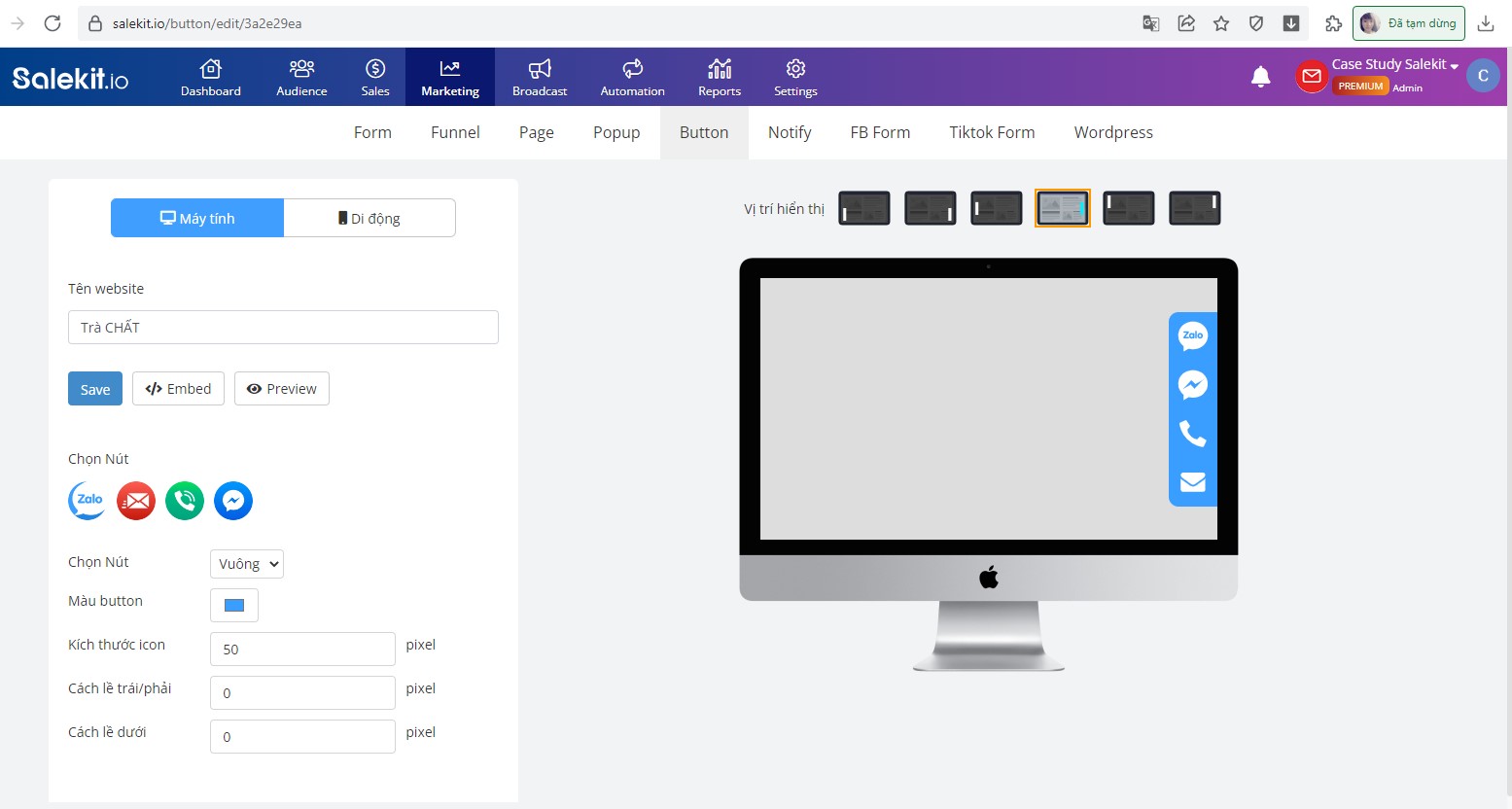Screen dimensions: 1512x809
Task: Click phone icon in monitor preview
Action: [x=1193, y=434]
